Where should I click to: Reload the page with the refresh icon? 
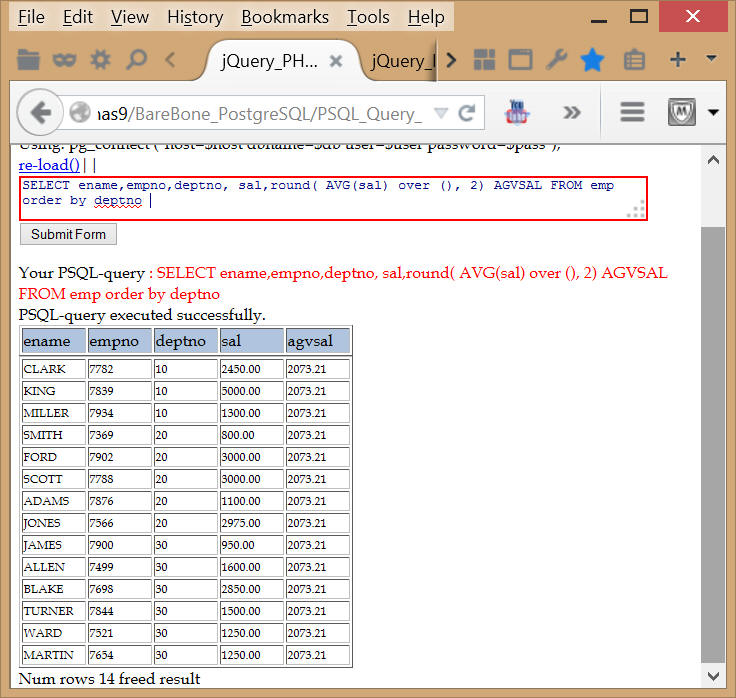(x=467, y=113)
